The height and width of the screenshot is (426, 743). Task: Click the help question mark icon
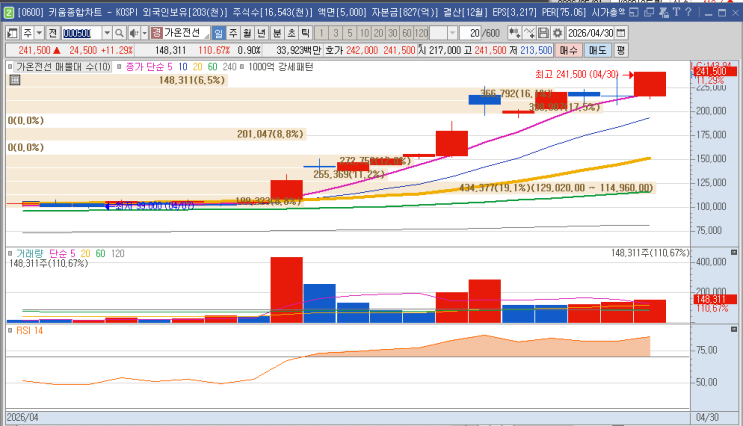(x=689, y=12)
